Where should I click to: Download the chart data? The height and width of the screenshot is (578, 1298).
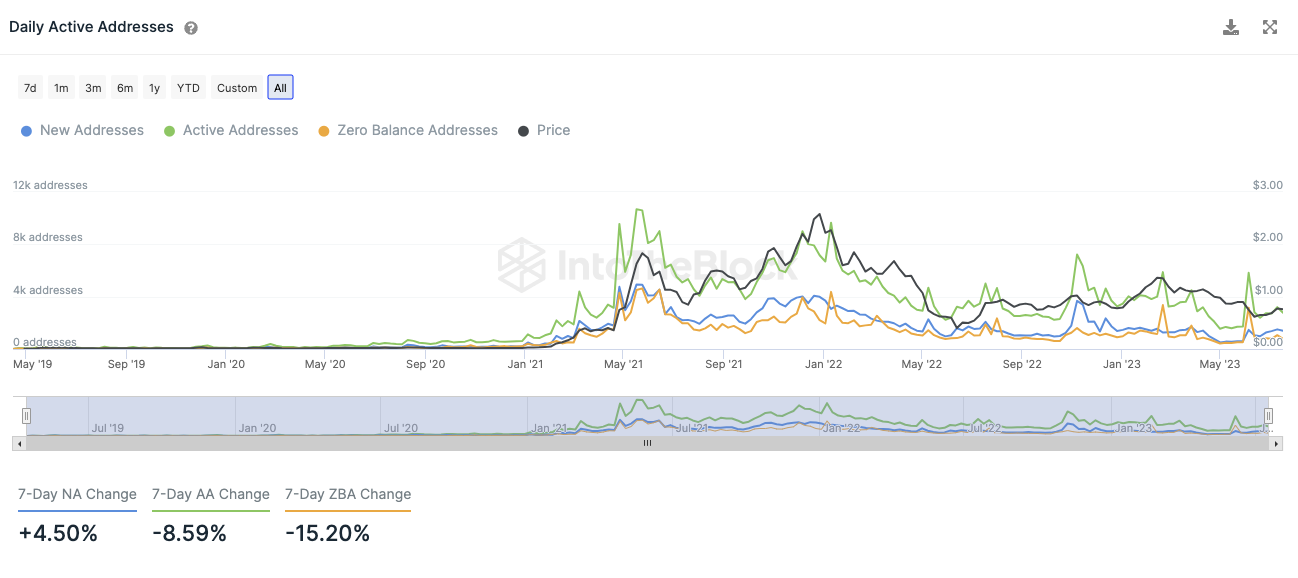pyautogui.click(x=1231, y=27)
